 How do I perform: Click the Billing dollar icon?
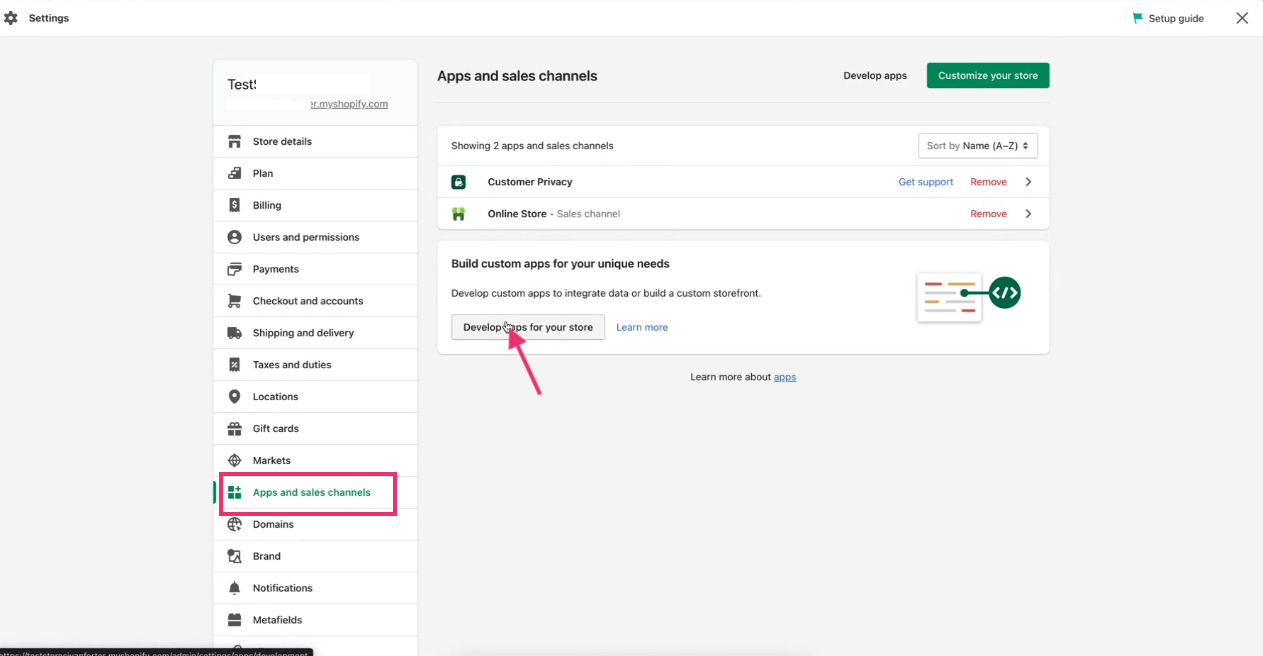(x=234, y=205)
